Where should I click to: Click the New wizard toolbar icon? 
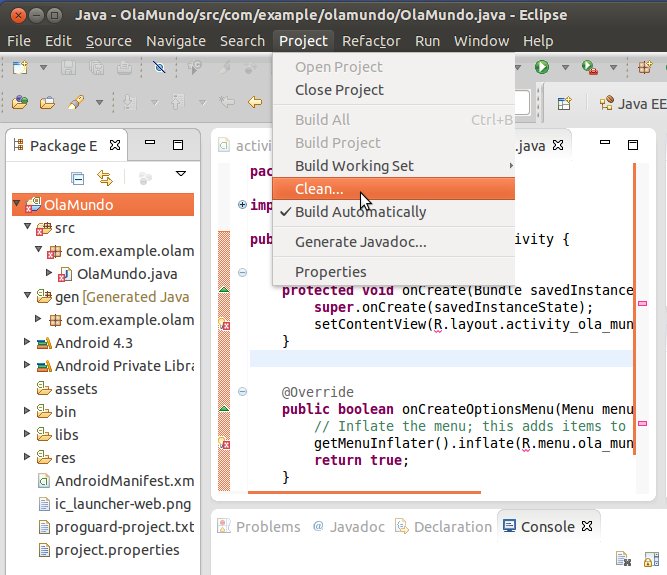[20, 67]
